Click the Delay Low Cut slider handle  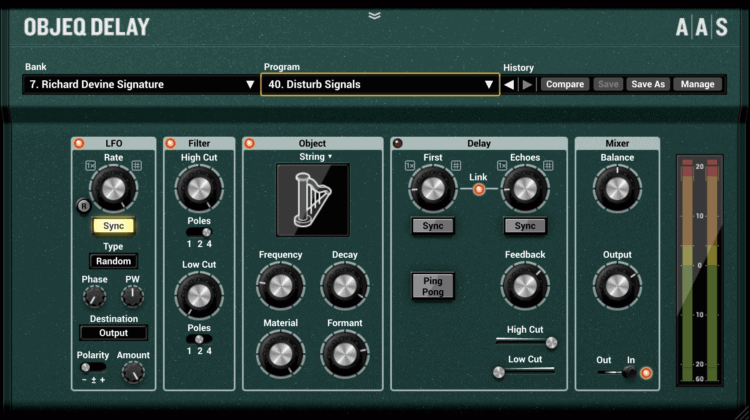499,372
